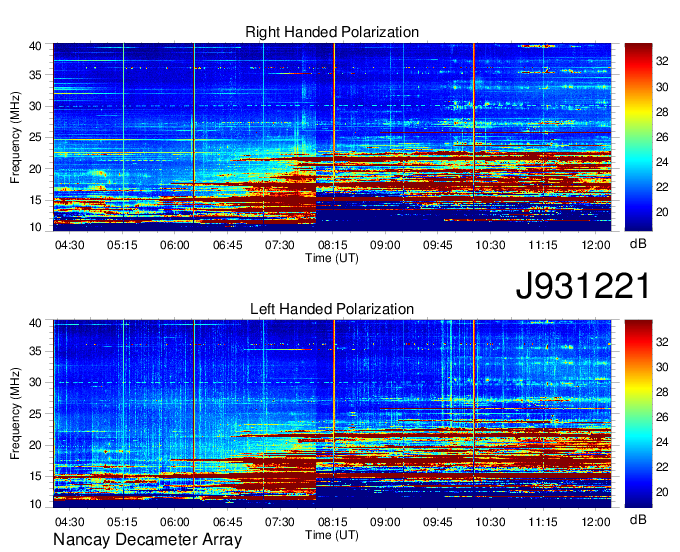Click the 09:00 time tick under Left Handed plot
The image size is (680, 552).
(x=385, y=522)
